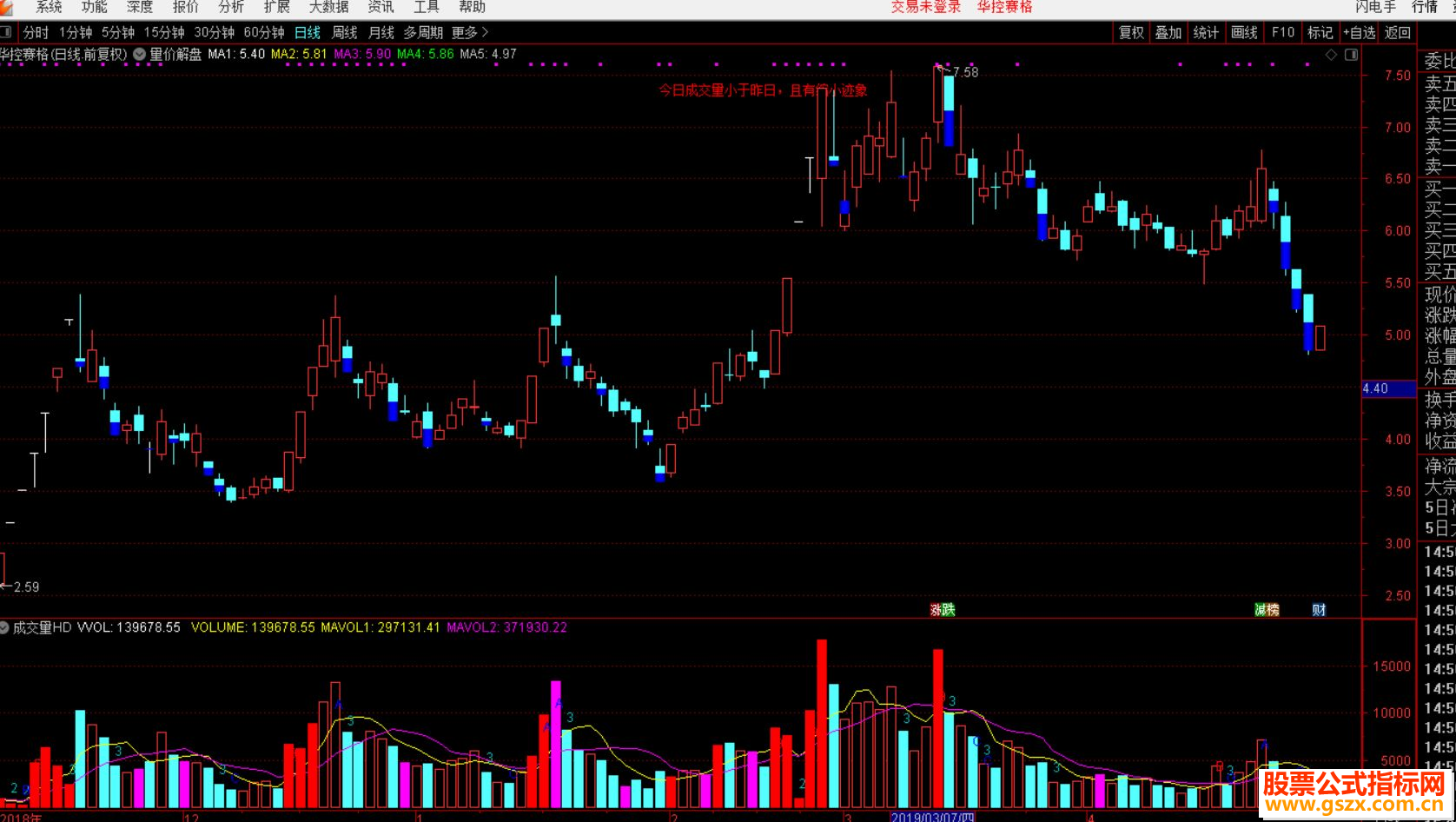This screenshot has width=1456, height=822.
Task: Switch to the 行情 view
Action: click(x=1425, y=7)
